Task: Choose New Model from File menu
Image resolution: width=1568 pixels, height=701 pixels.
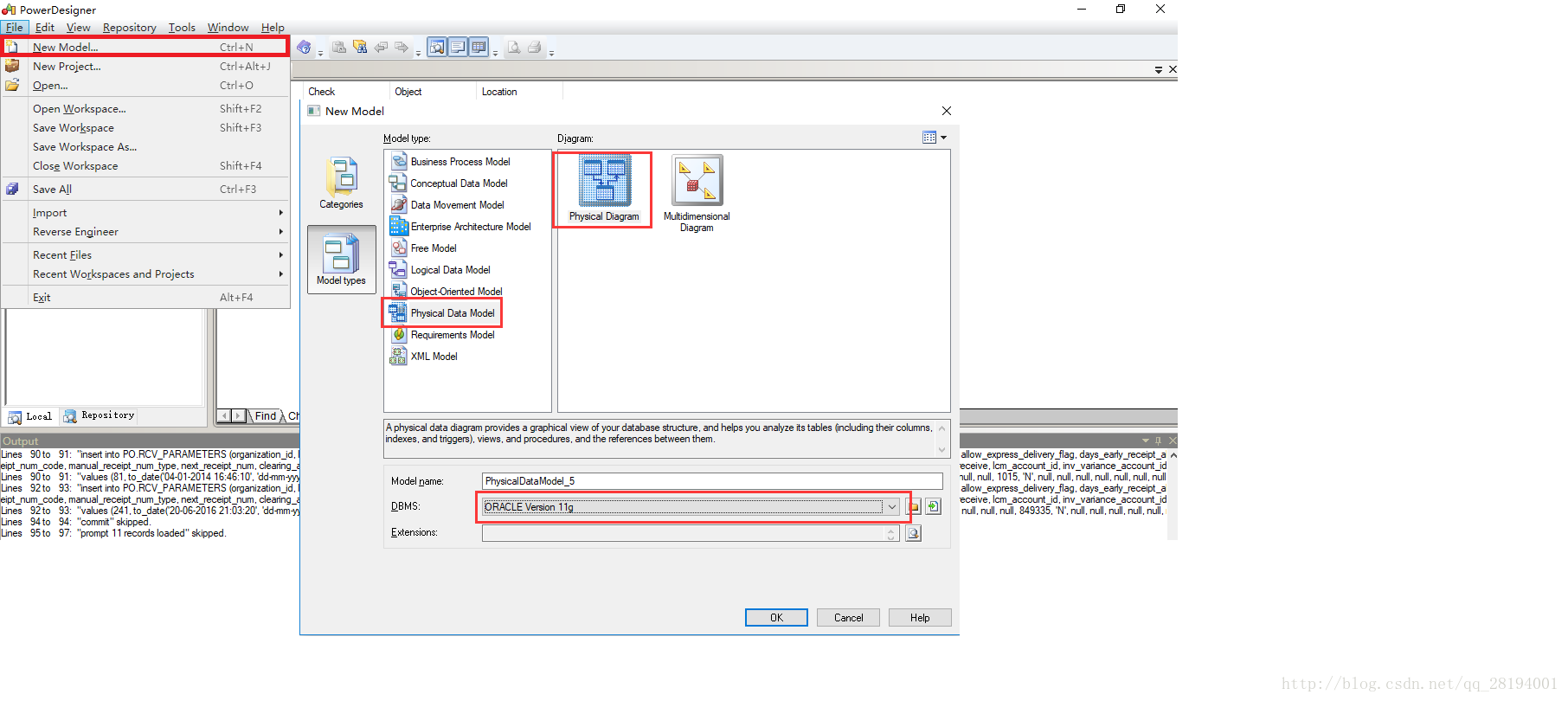Action: 145,47
